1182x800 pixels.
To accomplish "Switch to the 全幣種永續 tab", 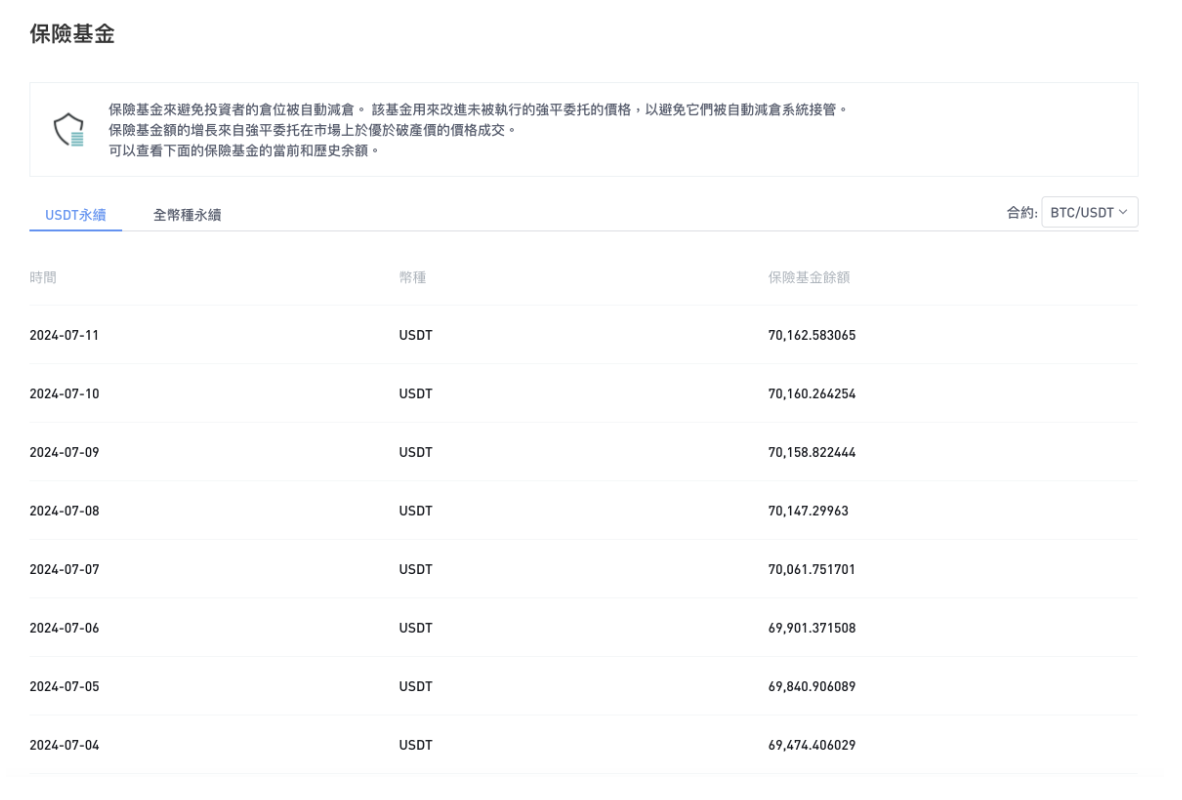I will 187,215.
